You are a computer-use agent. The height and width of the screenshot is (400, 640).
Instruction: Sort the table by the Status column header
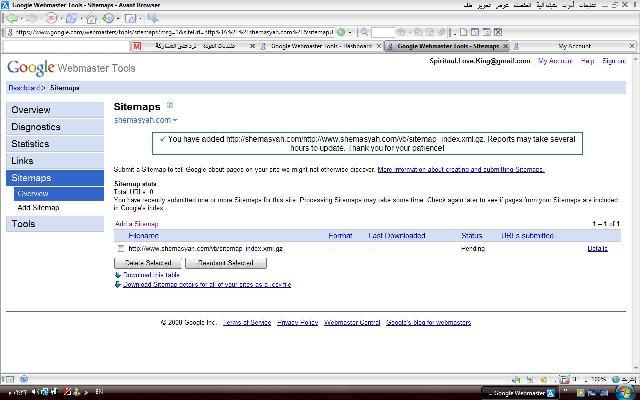(x=471, y=236)
